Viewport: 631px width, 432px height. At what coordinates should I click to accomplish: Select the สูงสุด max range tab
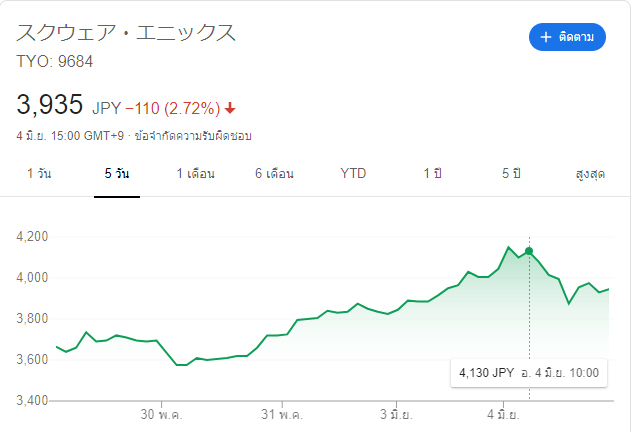tap(591, 173)
